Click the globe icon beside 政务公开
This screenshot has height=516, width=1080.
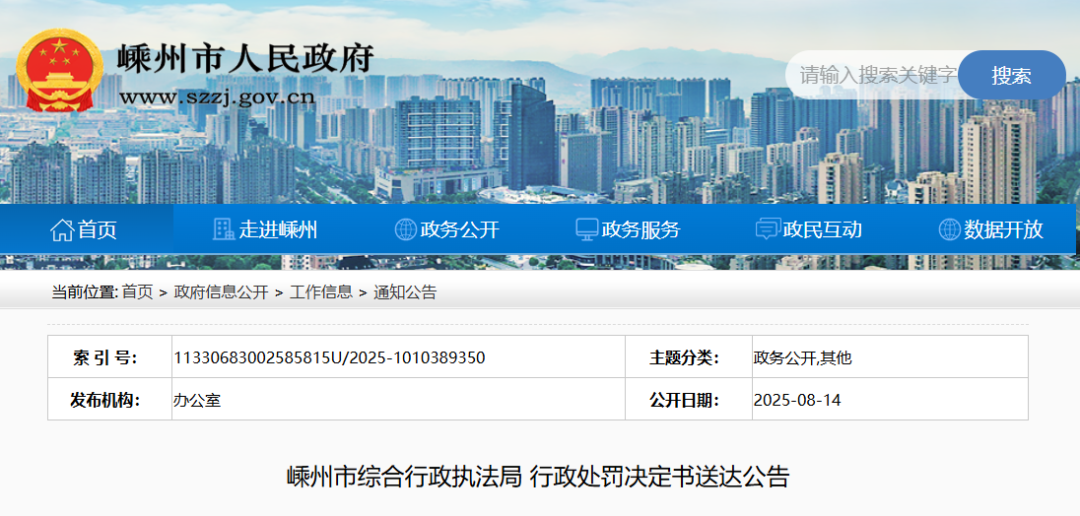[x=405, y=230]
